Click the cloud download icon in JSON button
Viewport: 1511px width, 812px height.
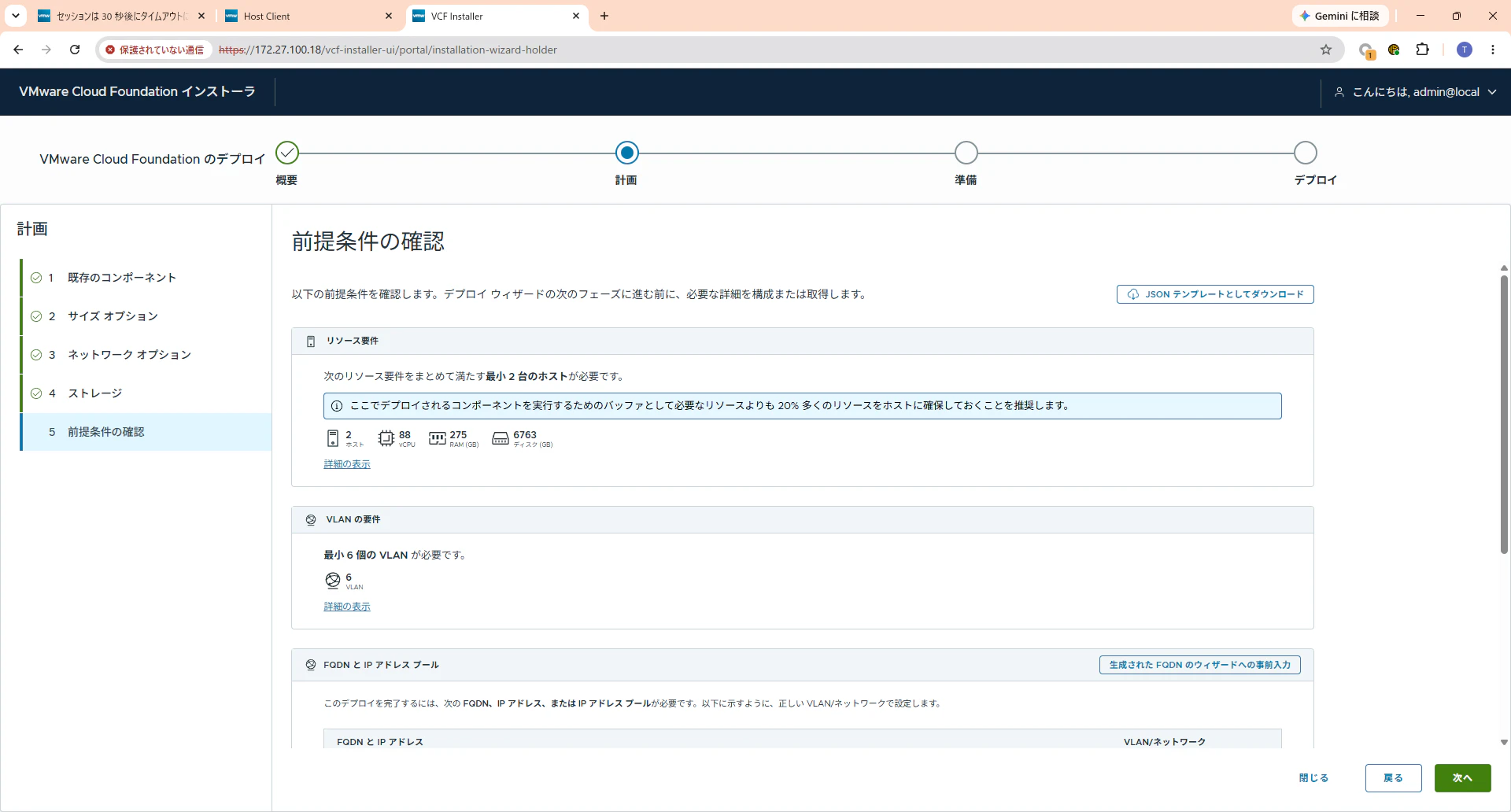pos(1133,294)
